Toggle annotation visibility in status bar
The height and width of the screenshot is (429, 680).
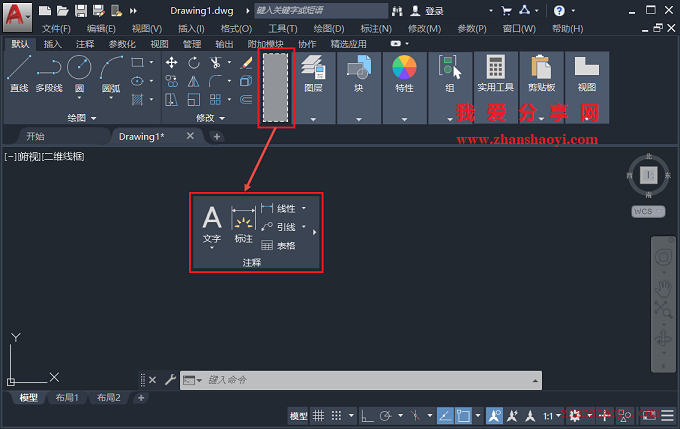[494, 416]
